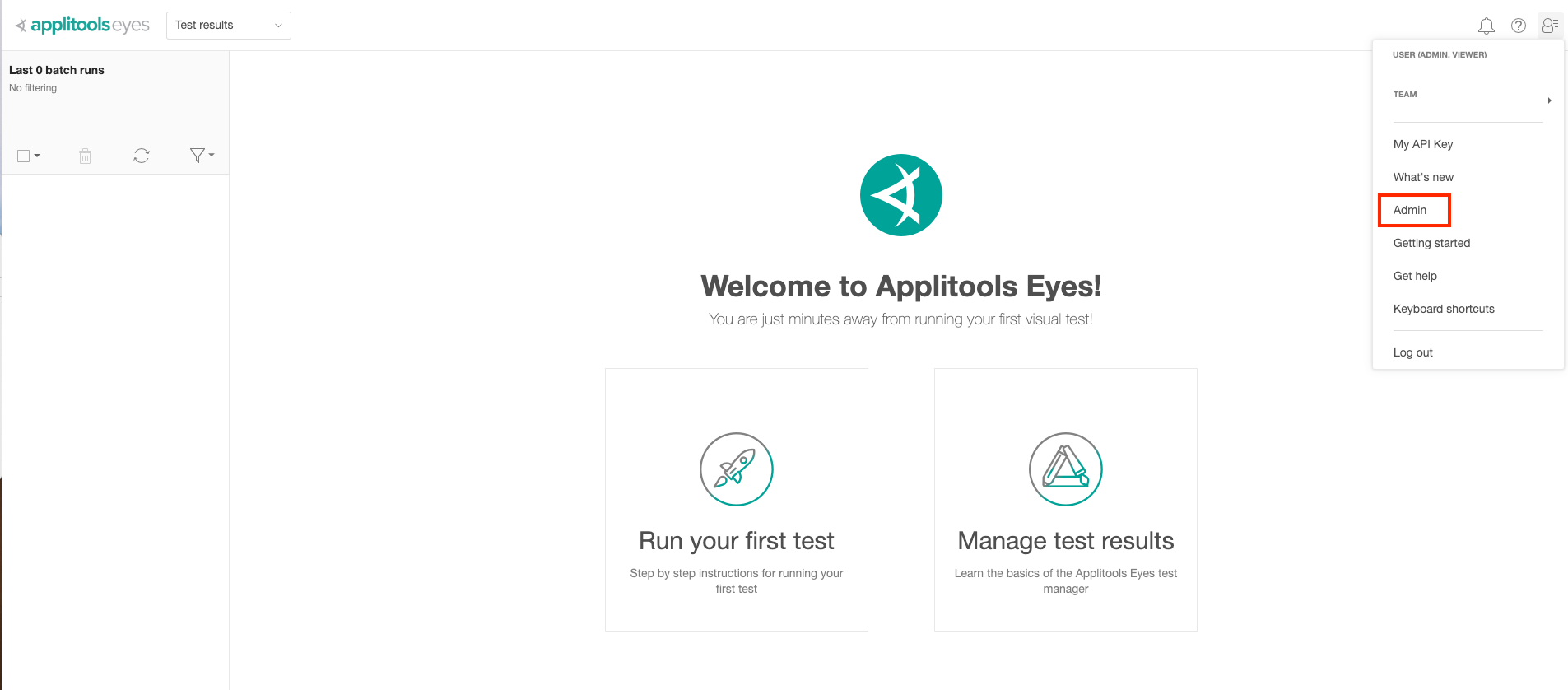Screen dimensions: 1568x690
Task: Click the large teal Applitools emblem
Action: (x=901, y=195)
